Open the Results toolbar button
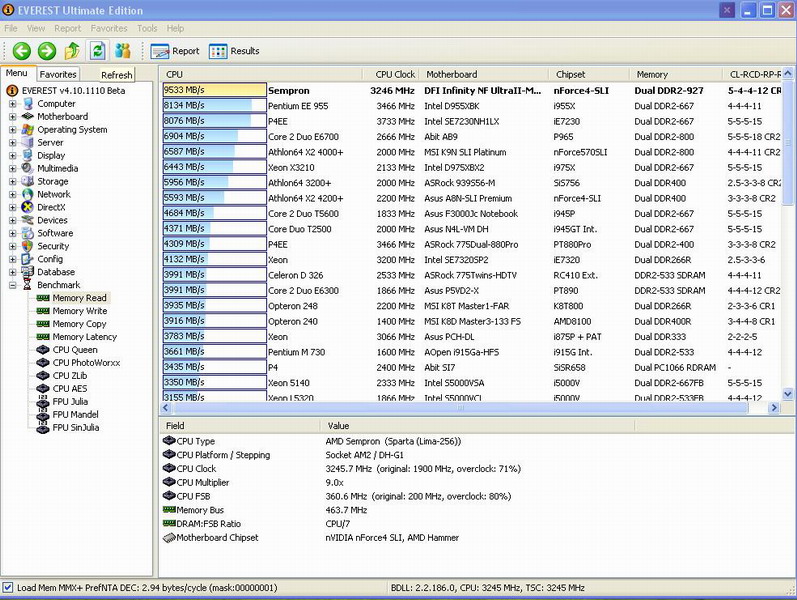 tap(234, 51)
